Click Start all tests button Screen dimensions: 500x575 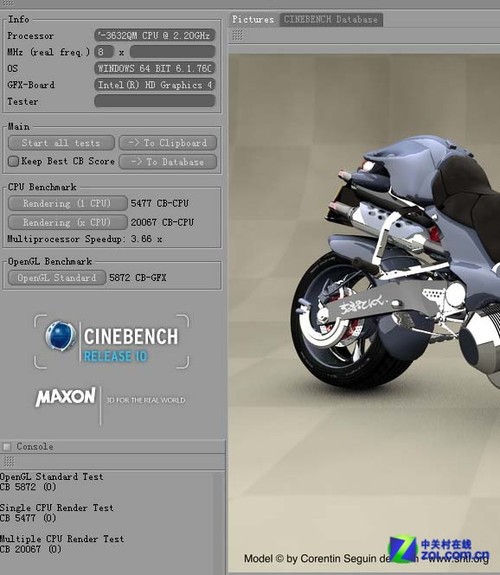[61, 143]
